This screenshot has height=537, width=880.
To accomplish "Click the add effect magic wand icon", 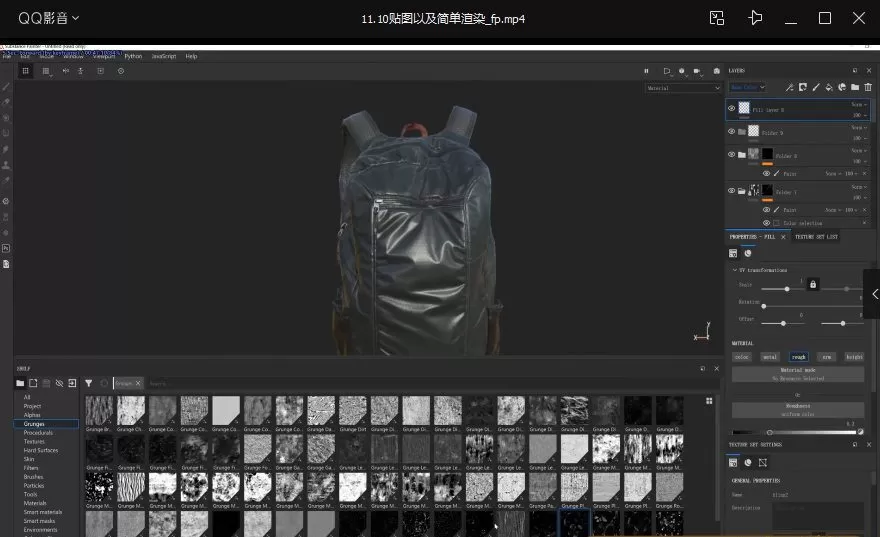I will [x=790, y=87].
